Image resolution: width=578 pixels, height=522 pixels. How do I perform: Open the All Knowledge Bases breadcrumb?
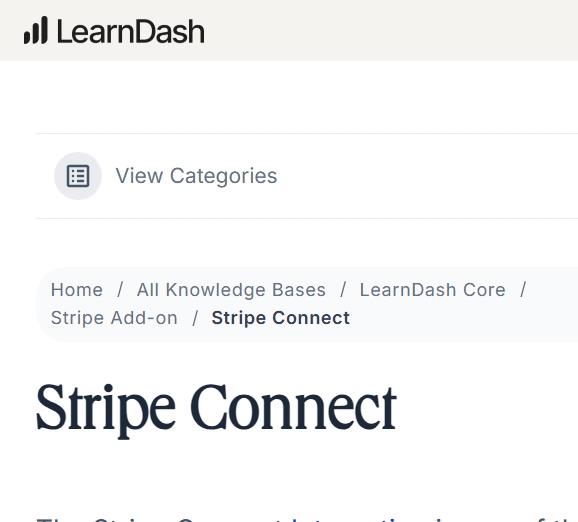pos(231,290)
